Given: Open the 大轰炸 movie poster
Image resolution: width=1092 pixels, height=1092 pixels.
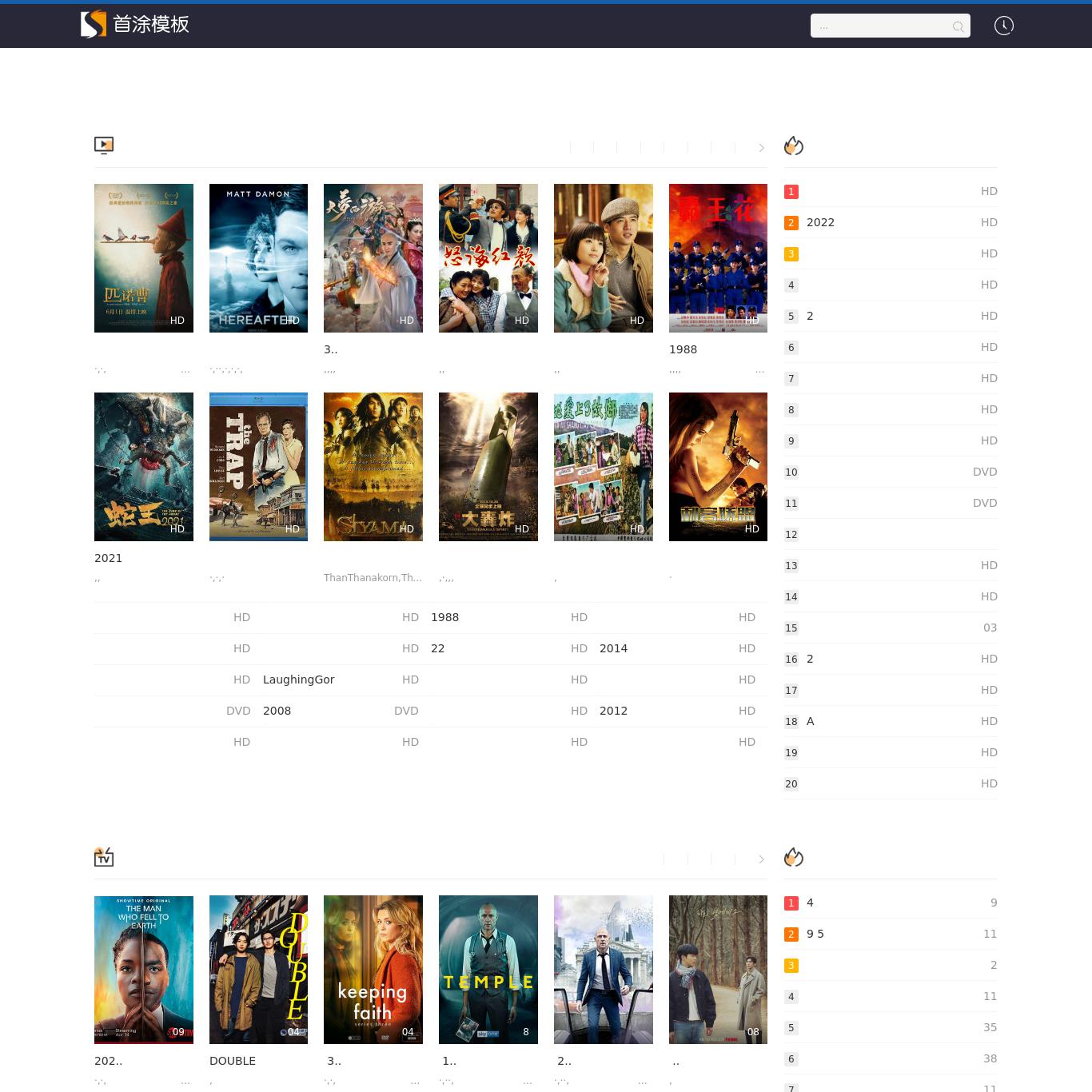Looking at the screenshot, I should tap(488, 467).
